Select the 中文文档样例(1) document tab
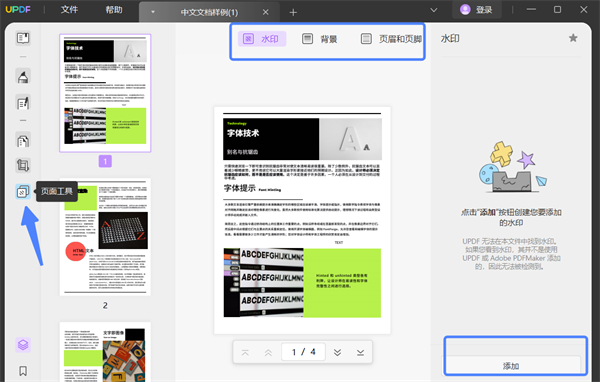This screenshot has width=600, height=382. pyautogui.click(x=209, y=12)
